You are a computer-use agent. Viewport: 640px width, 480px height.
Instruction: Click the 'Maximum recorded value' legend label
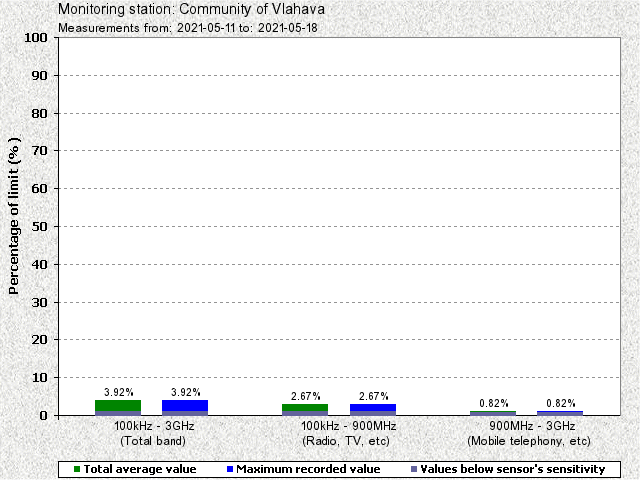click(308, 469)
